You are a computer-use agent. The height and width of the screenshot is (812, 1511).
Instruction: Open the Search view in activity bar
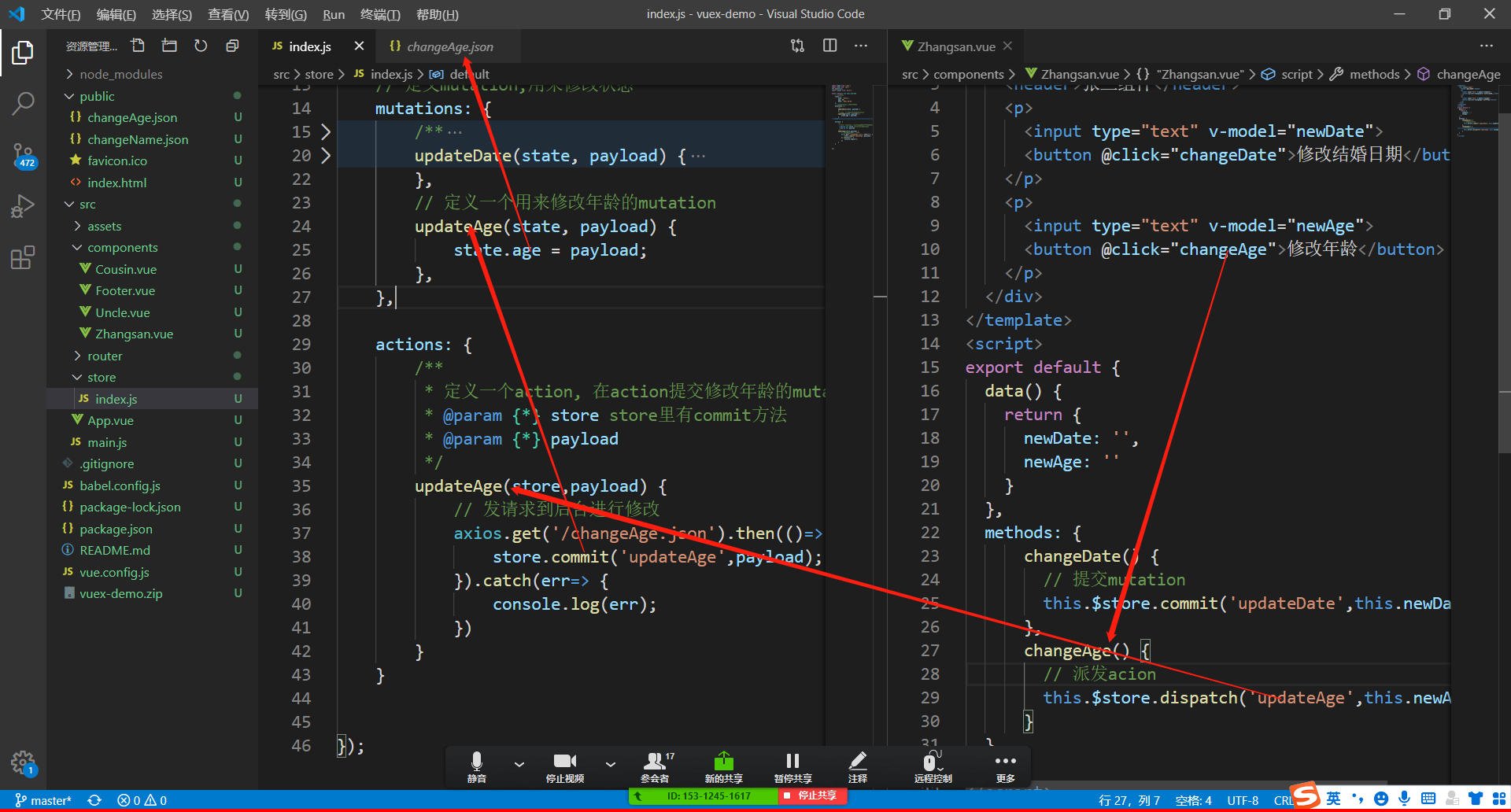click(23, 103)
